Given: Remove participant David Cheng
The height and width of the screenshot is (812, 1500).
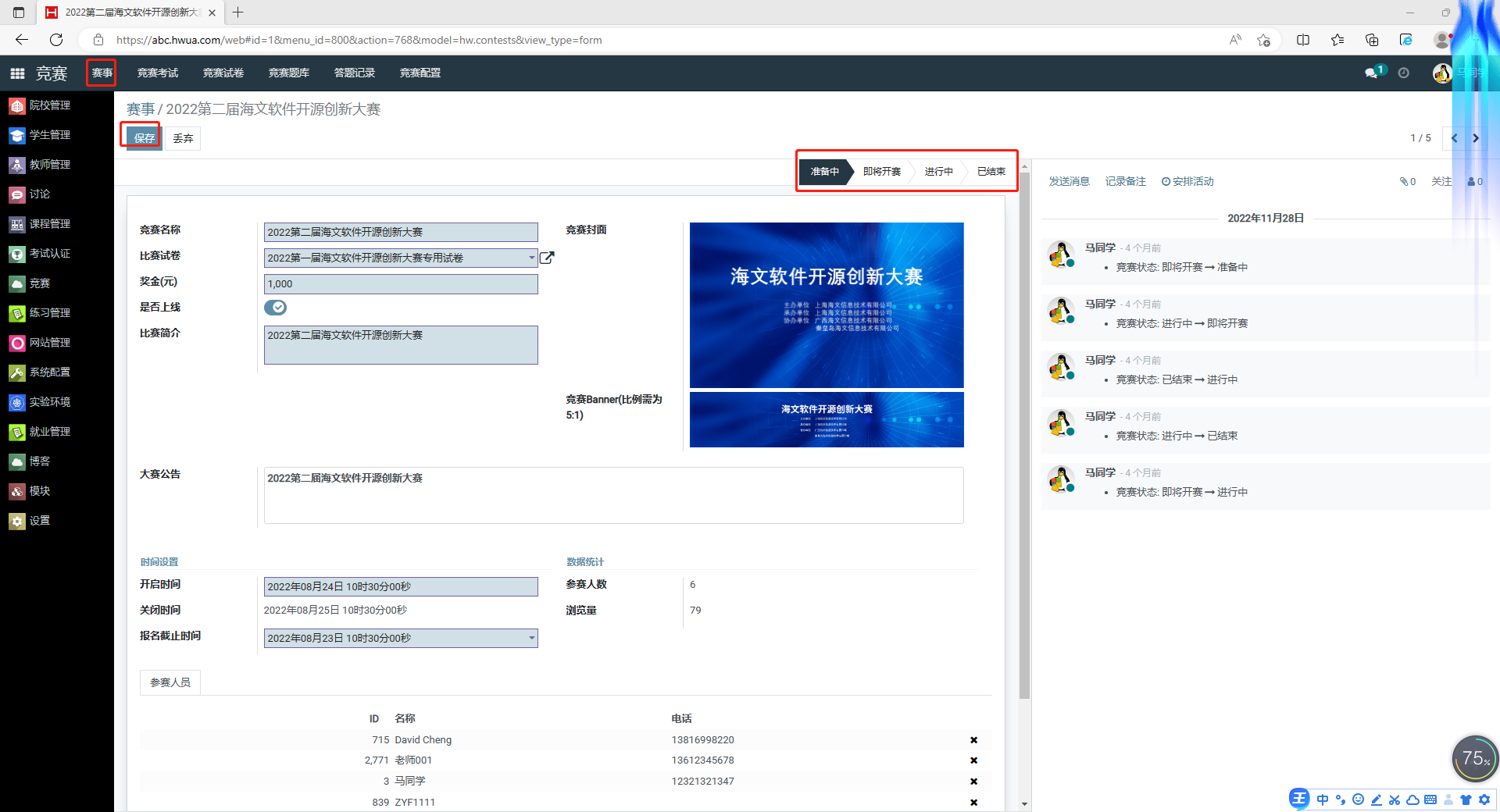Looking at the screenshot, I should point(973,740).
